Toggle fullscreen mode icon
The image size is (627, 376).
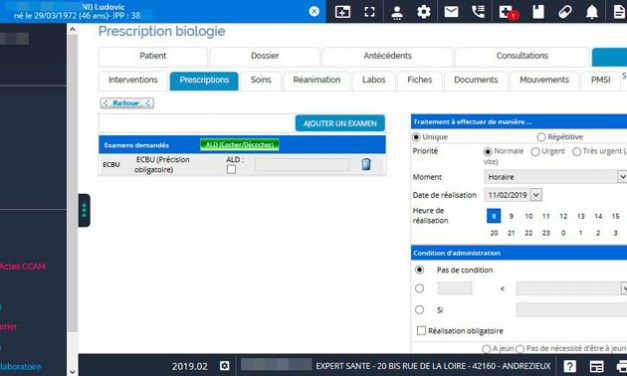[x=370, y=12]
